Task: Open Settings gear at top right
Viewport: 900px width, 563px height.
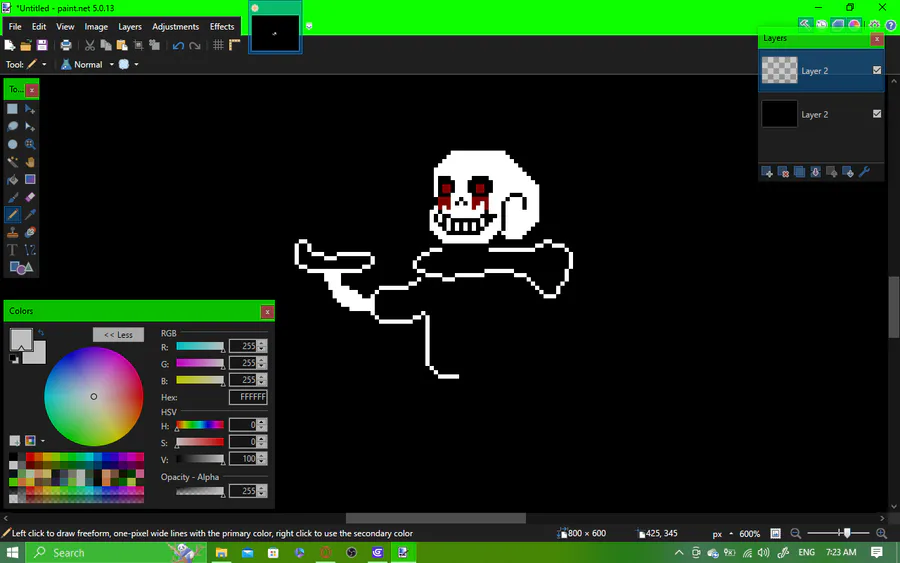Action: point(874,25)
